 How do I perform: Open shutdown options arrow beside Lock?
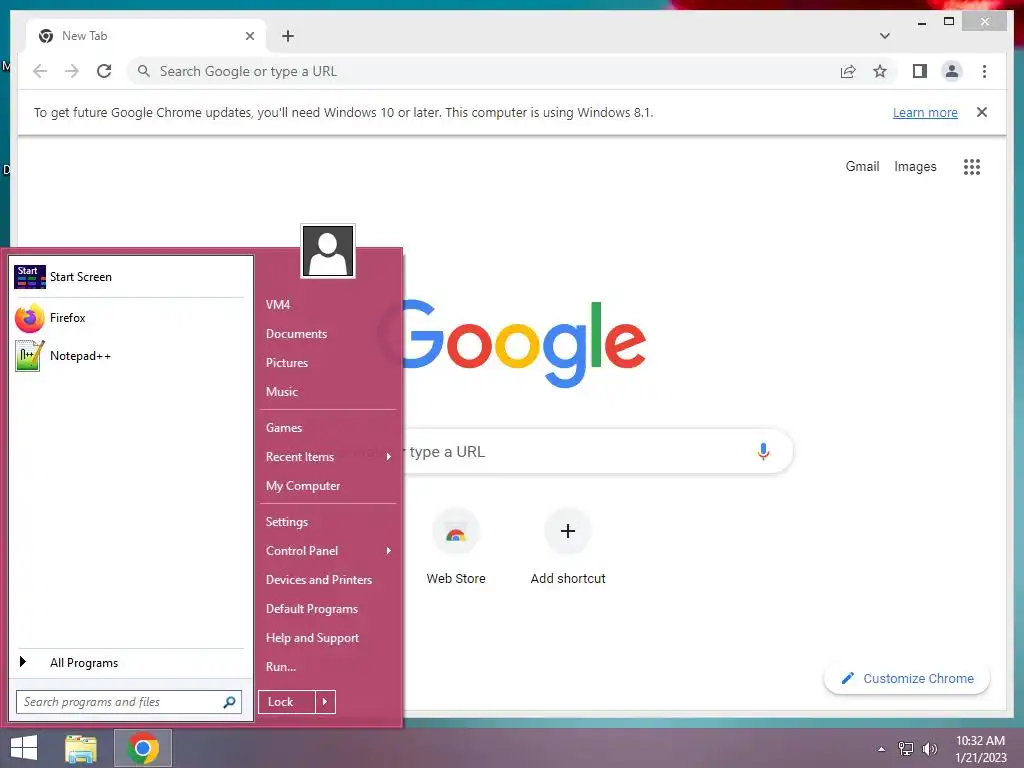click(x=325, y=702)
